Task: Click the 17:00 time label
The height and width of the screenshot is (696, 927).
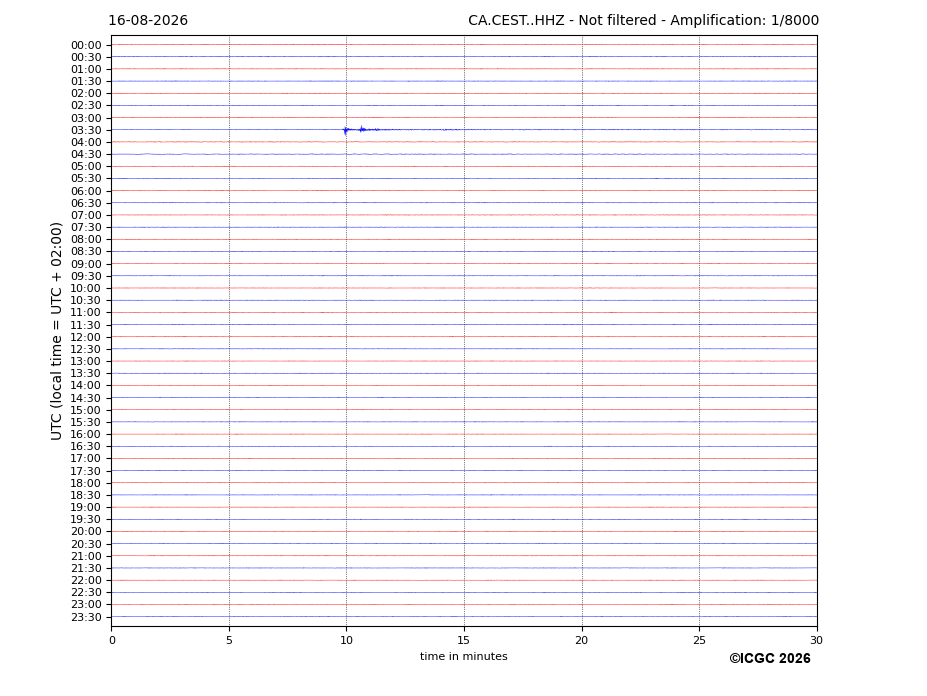Action: (86, 458)
